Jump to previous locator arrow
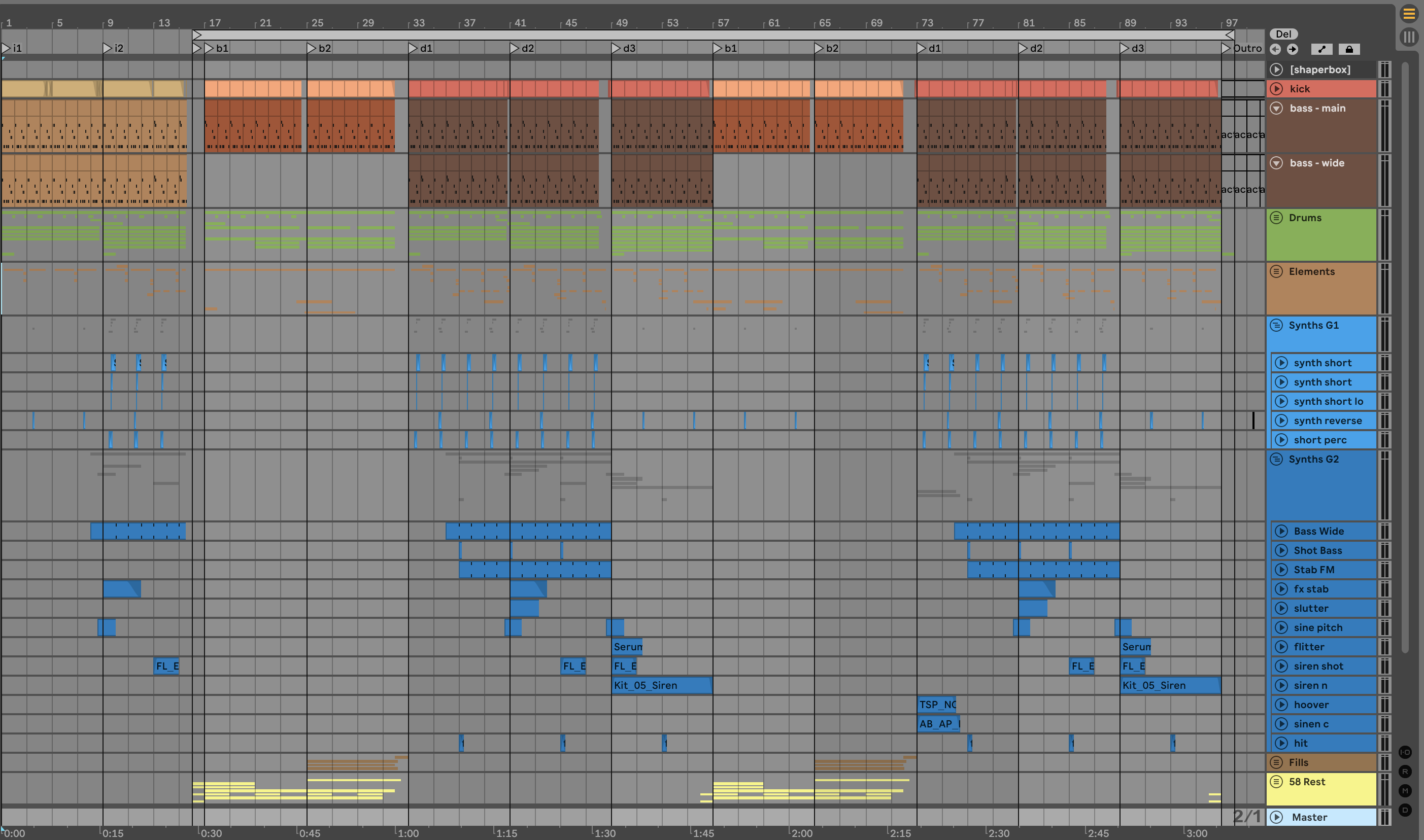 pos(1275,49)
